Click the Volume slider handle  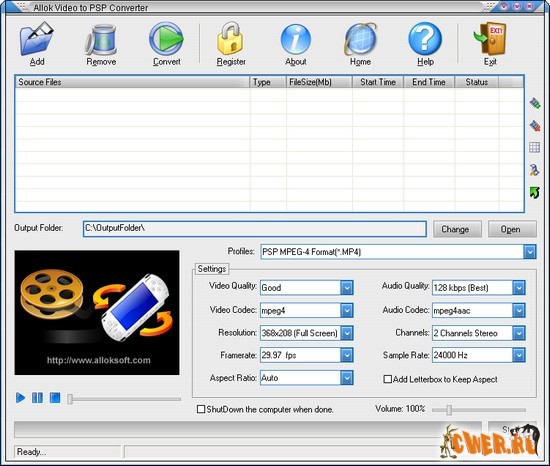click(449, 410)
